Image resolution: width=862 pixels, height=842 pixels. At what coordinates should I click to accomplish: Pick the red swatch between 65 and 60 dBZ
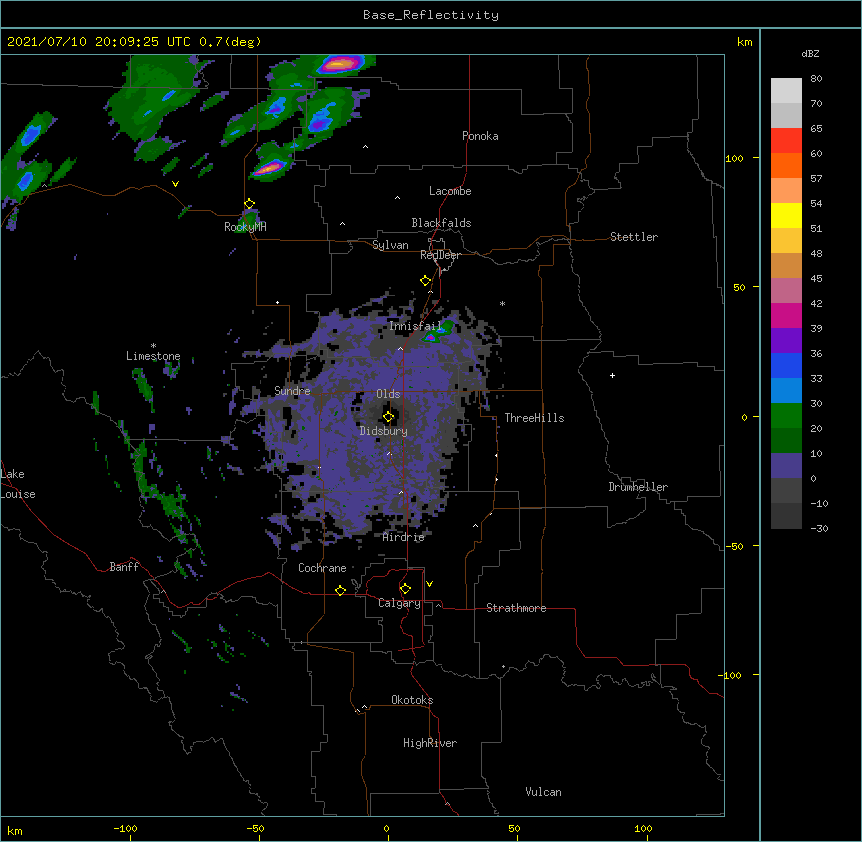(786, 140)
